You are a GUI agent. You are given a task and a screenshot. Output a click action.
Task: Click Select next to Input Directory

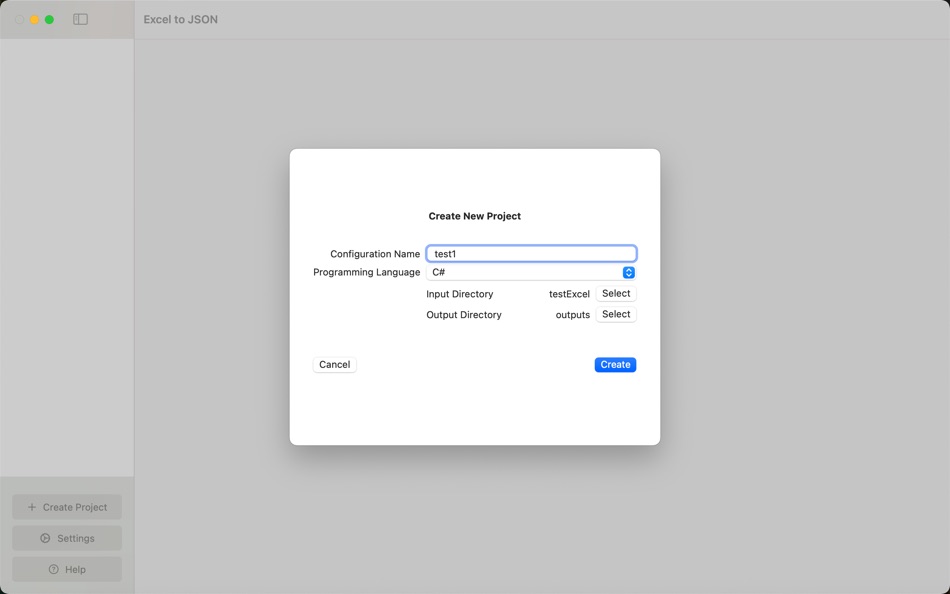[x=615, y=293]
